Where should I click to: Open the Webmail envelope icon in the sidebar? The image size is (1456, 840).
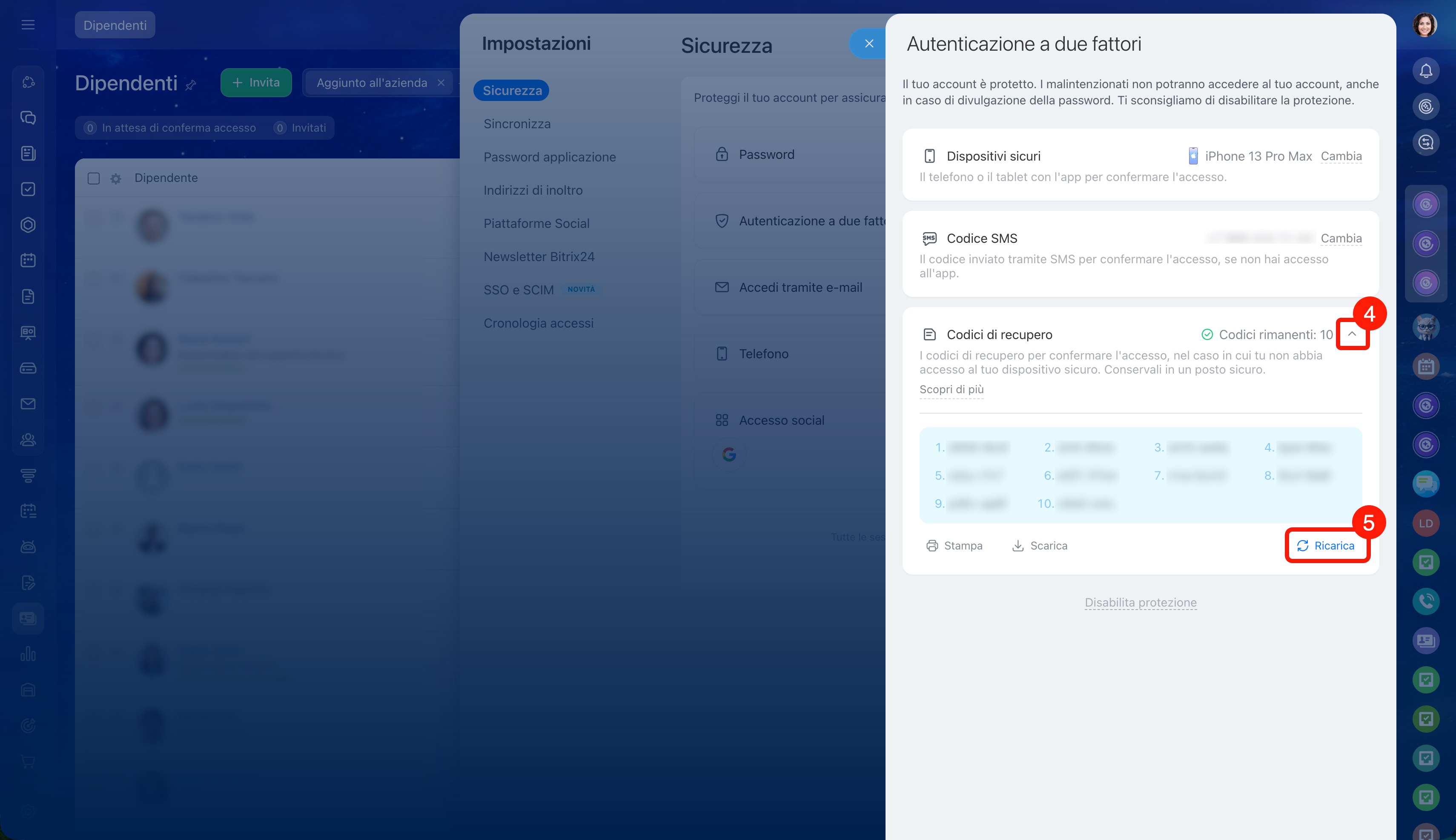coord(28,404)
